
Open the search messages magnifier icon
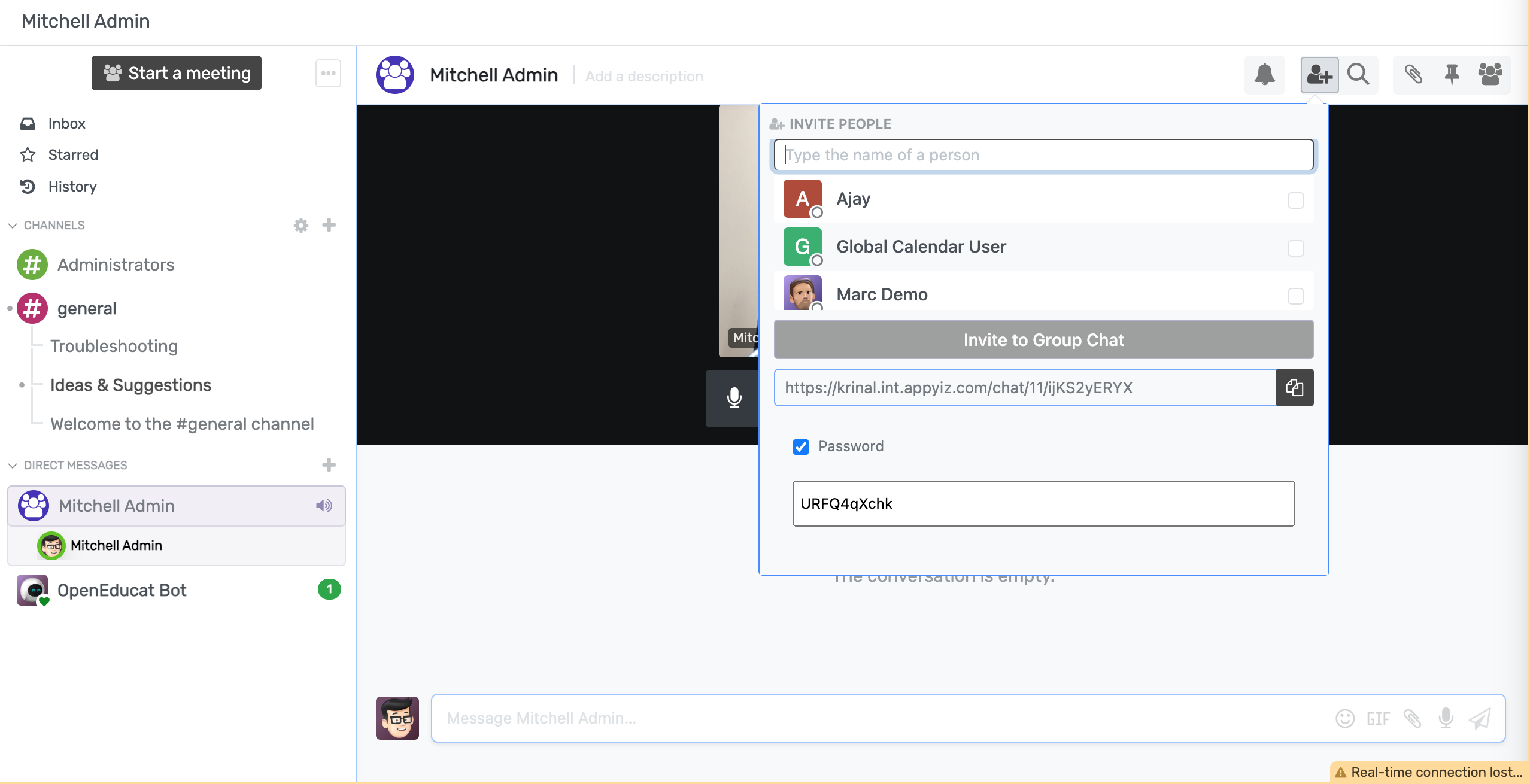1358,75
